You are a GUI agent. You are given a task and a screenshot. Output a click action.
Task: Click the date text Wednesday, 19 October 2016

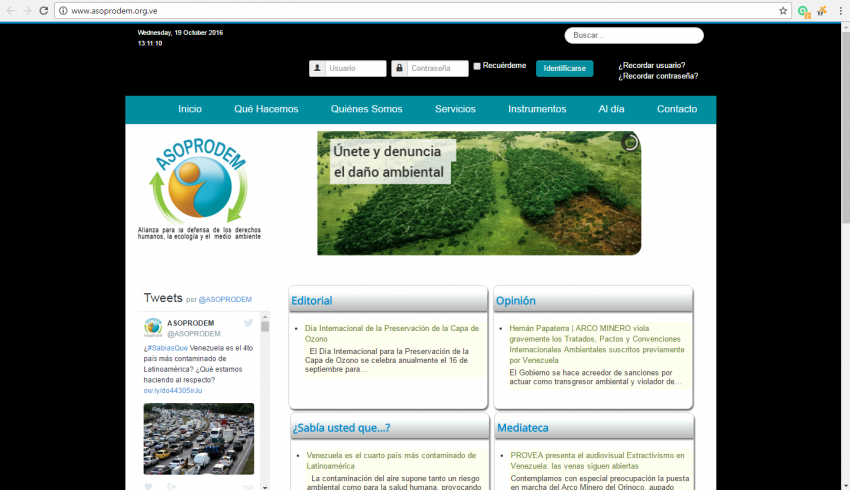tap(180, 33)
